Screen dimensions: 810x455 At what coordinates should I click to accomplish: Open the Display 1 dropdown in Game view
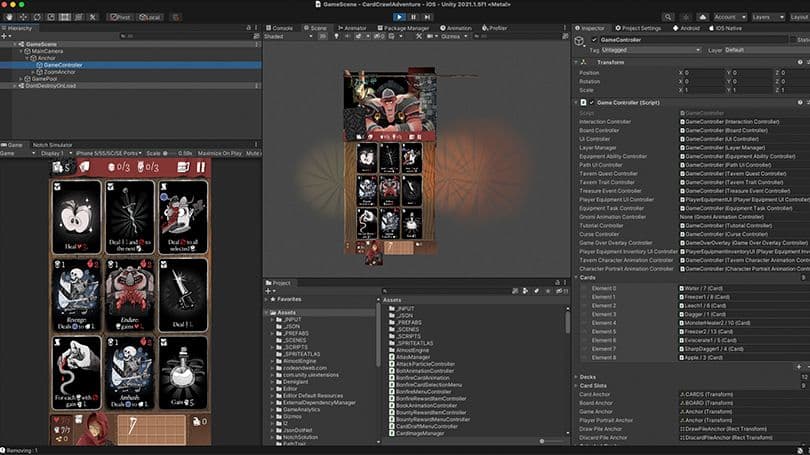pyautogui.click(x=55, y=153)
